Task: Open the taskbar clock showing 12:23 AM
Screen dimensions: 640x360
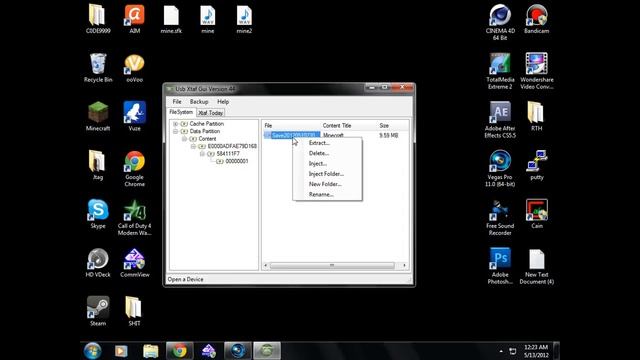Action: click(536, 351)
